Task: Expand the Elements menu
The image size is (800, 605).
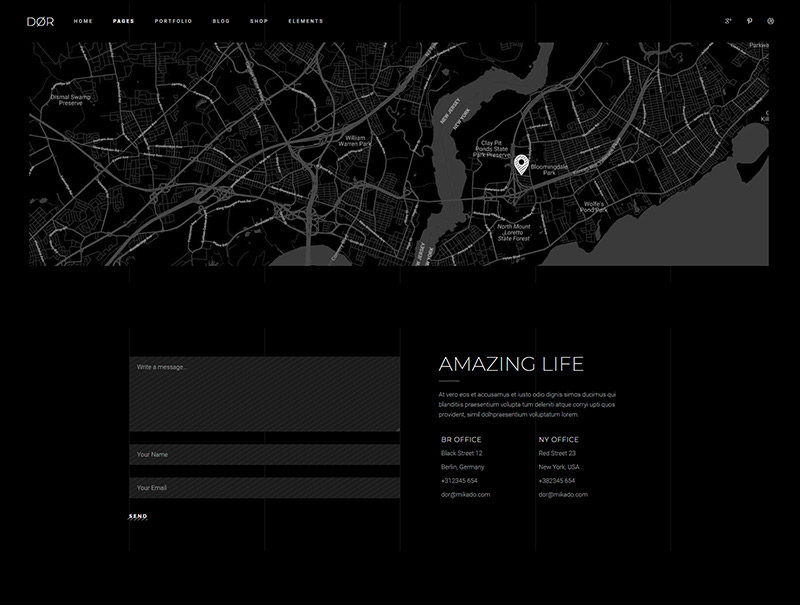Action: point(305,21)
